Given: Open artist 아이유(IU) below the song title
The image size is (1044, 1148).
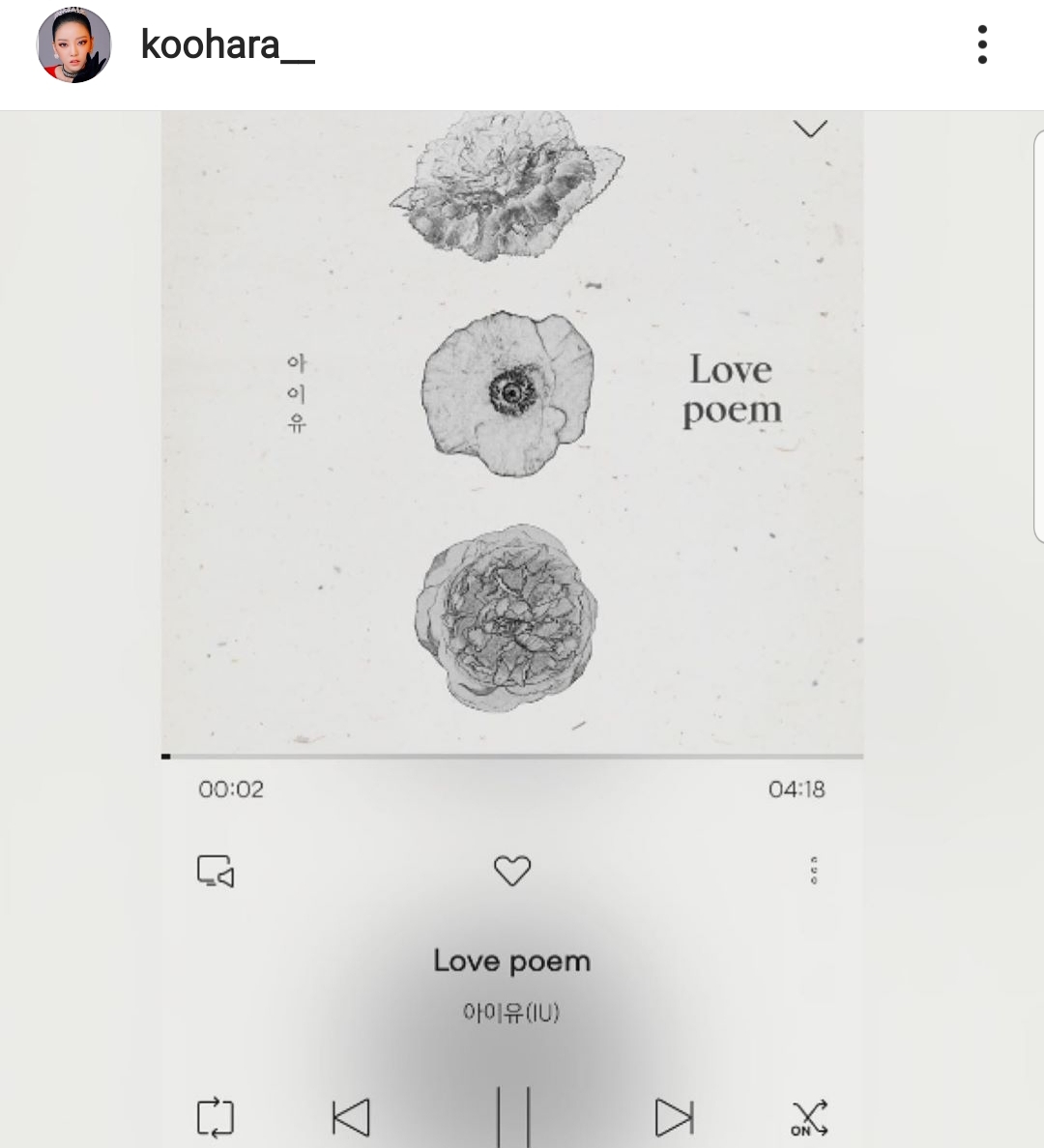Looking at the screenshot, I should click(511, 1013).
